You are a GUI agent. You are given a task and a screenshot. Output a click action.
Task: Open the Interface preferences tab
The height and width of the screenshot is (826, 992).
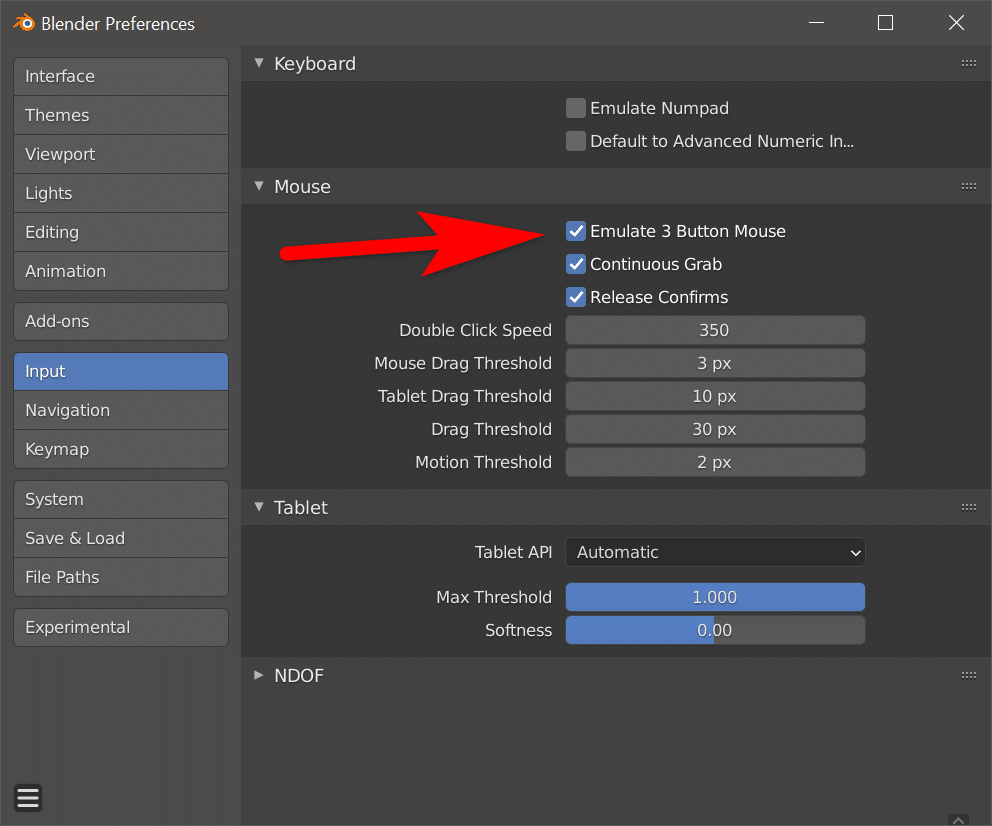pyautogui.click(x=121, y=77)
